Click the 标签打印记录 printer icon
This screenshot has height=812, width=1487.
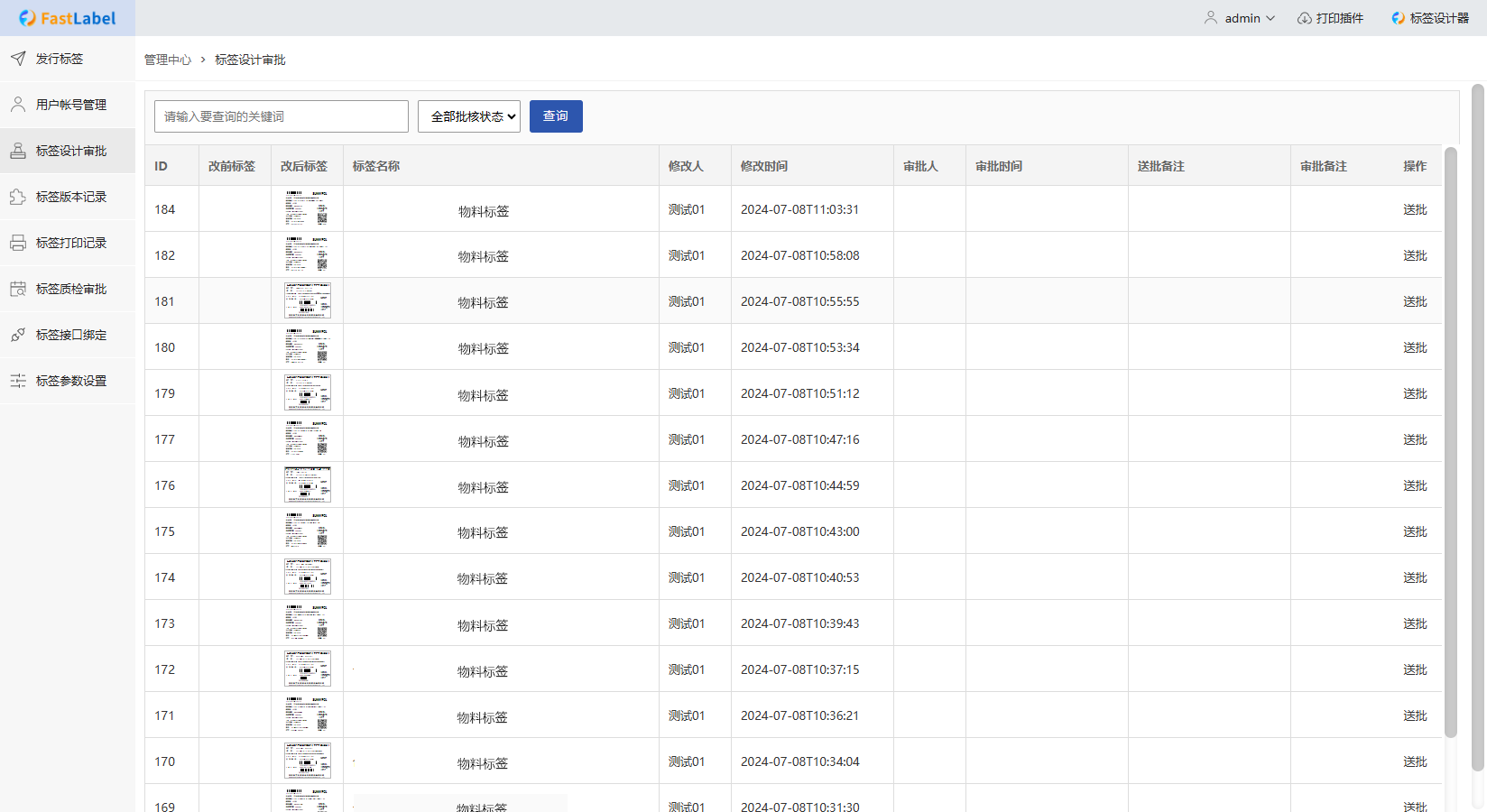18,243
